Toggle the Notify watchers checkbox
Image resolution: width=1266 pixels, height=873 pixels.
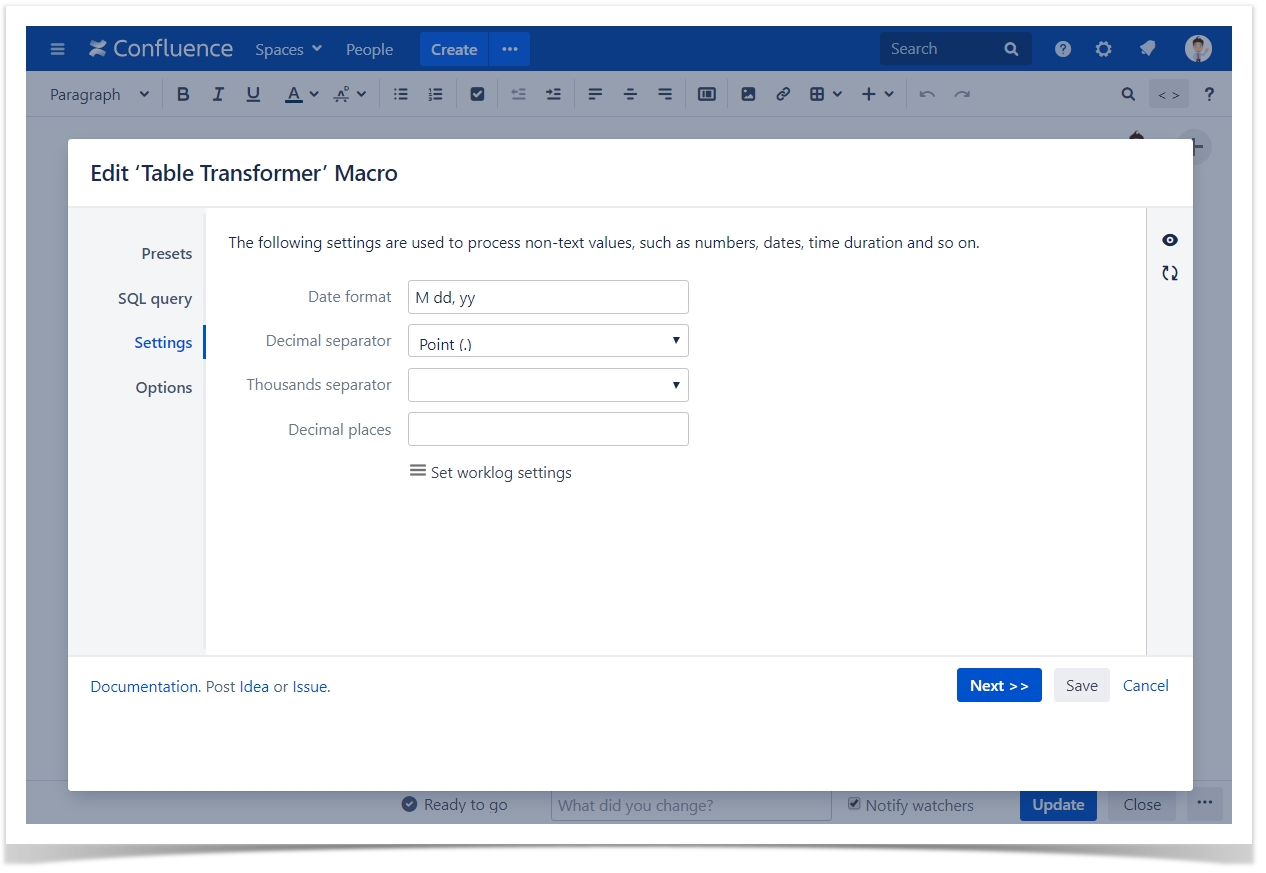coord(854,804)
